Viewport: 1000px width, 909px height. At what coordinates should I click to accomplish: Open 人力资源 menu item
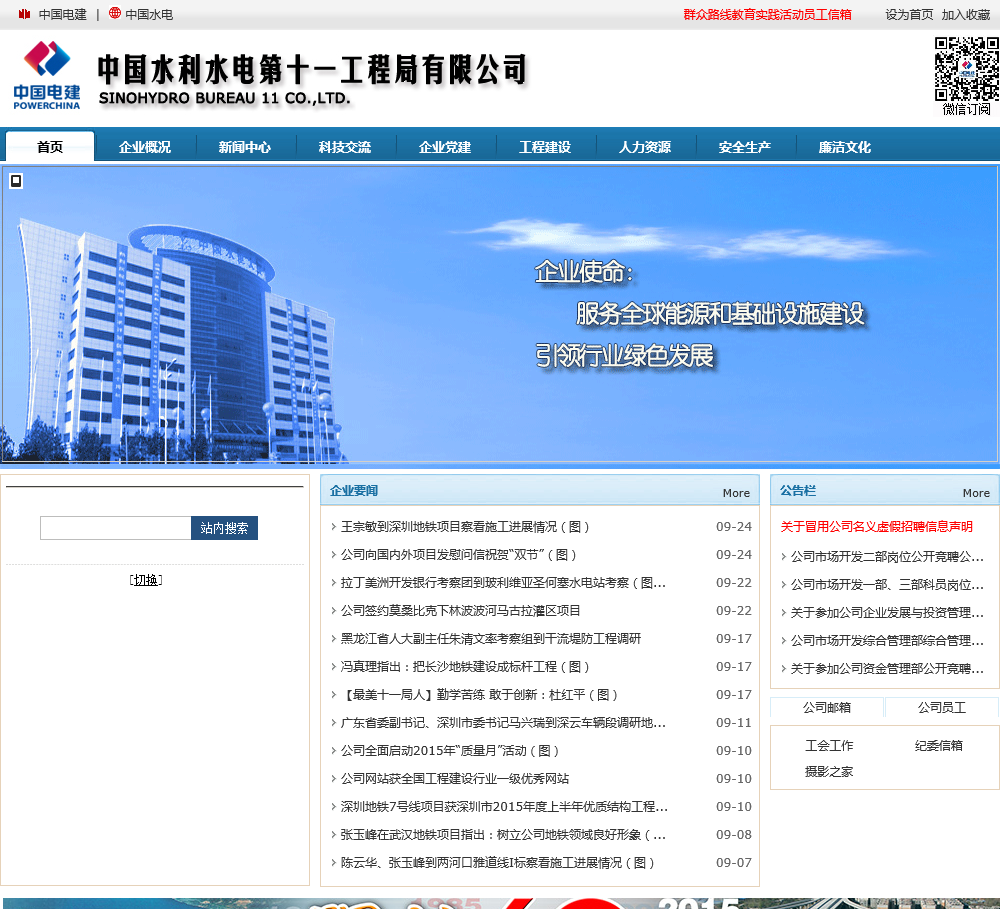[x=645, y=147]
